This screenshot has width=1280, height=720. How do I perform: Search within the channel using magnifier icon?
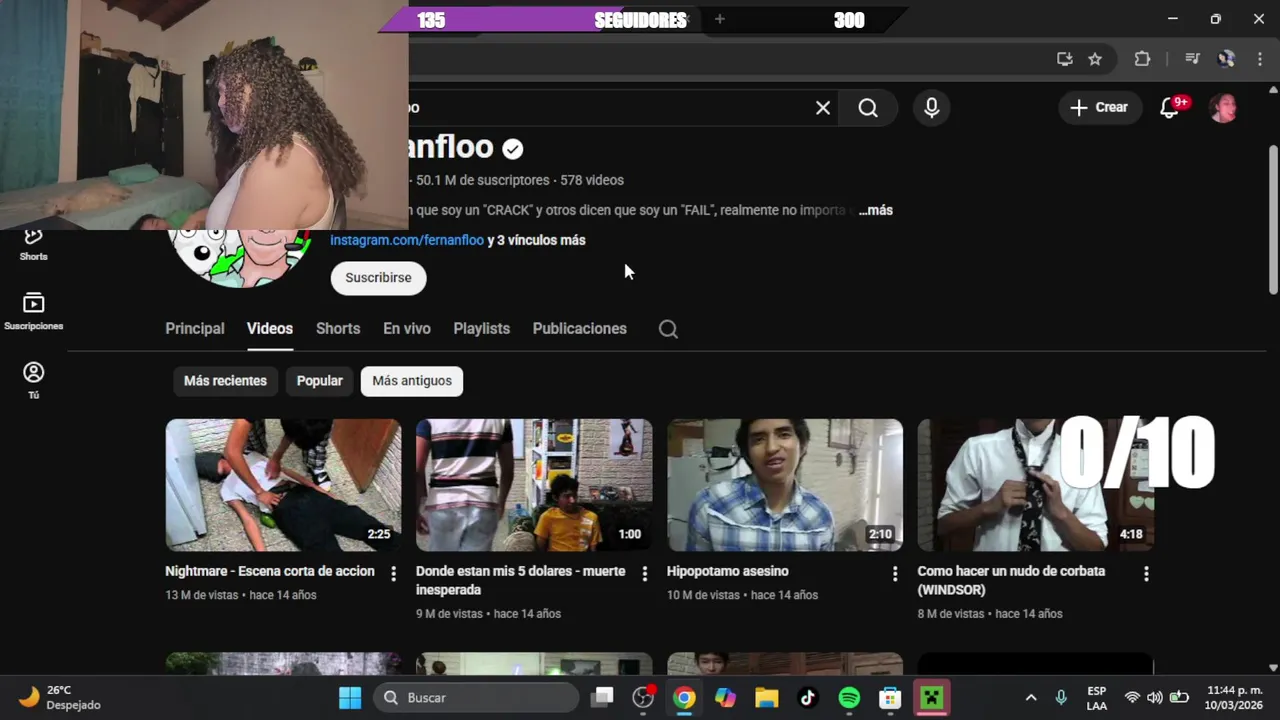point(668,329)
